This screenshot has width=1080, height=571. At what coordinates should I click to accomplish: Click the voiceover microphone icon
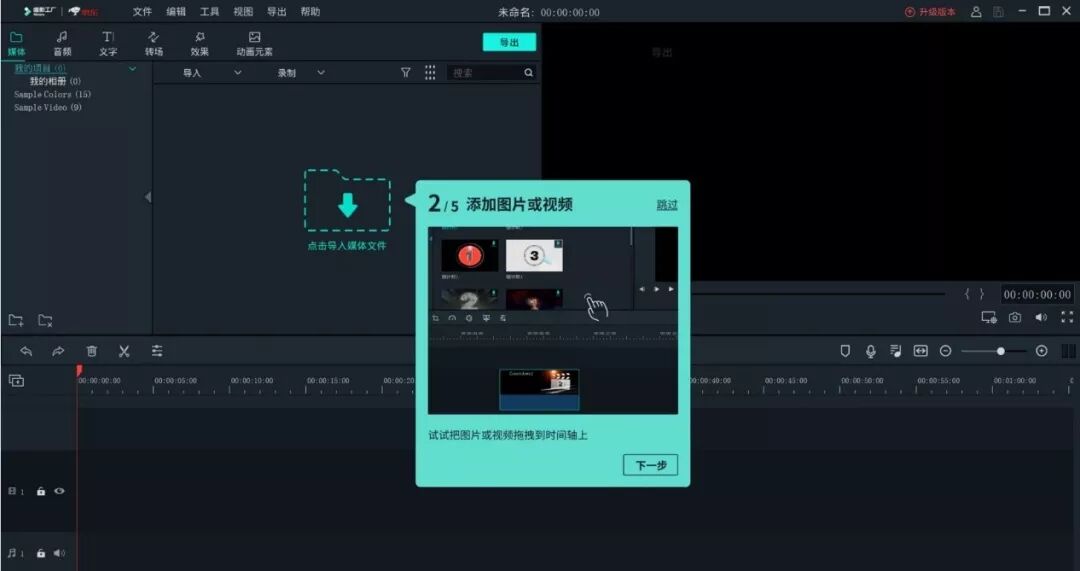click(x=871, y=351)
